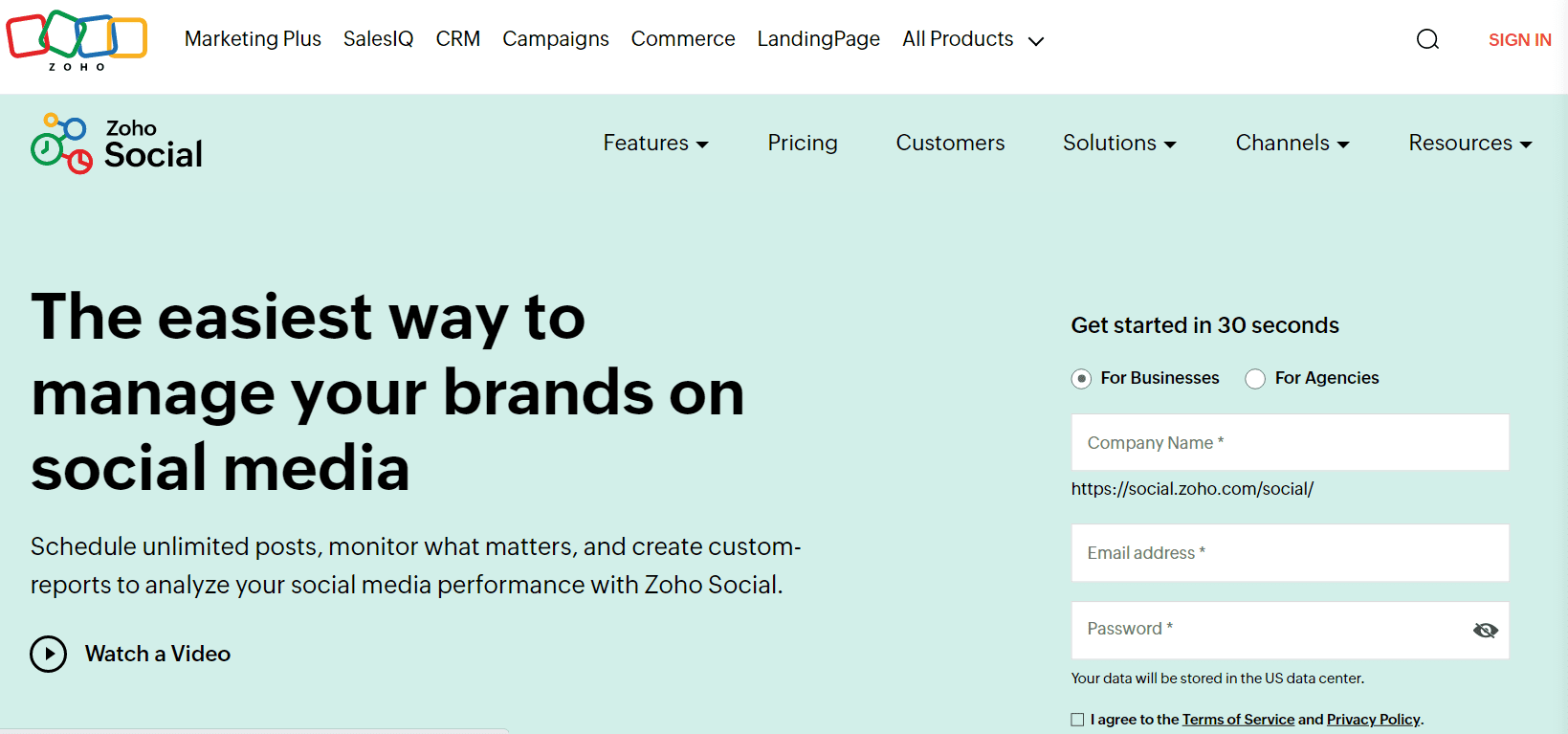1568x734 pixels.
Task: Expand the All Products dropdown
Action: pyautogui.click(x=972, y=39)
